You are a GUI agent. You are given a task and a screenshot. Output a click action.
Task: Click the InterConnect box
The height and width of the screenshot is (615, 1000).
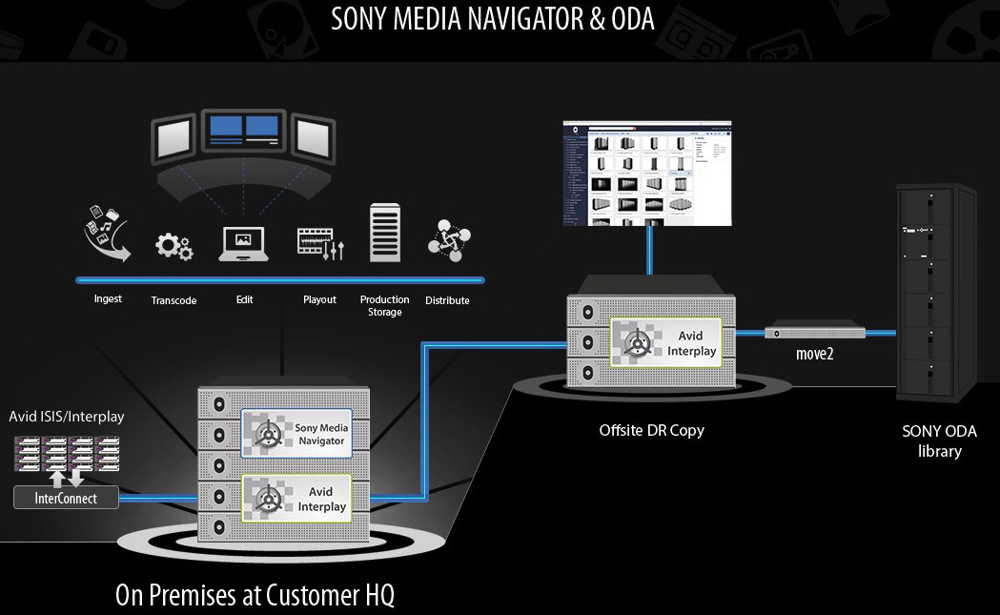click(x=66, y=498)
